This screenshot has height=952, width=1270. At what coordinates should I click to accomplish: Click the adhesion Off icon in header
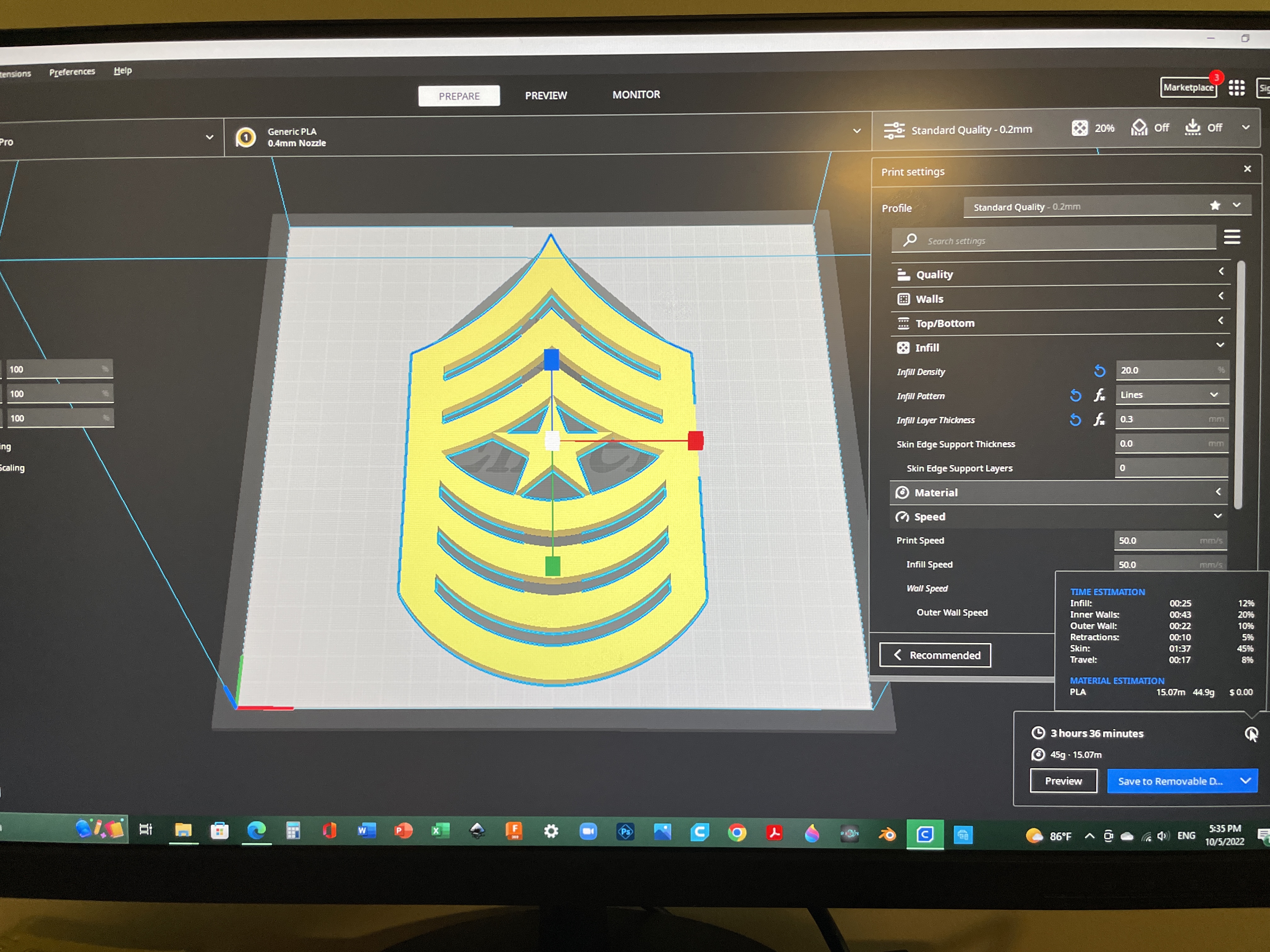click(x=1193, y=127)
